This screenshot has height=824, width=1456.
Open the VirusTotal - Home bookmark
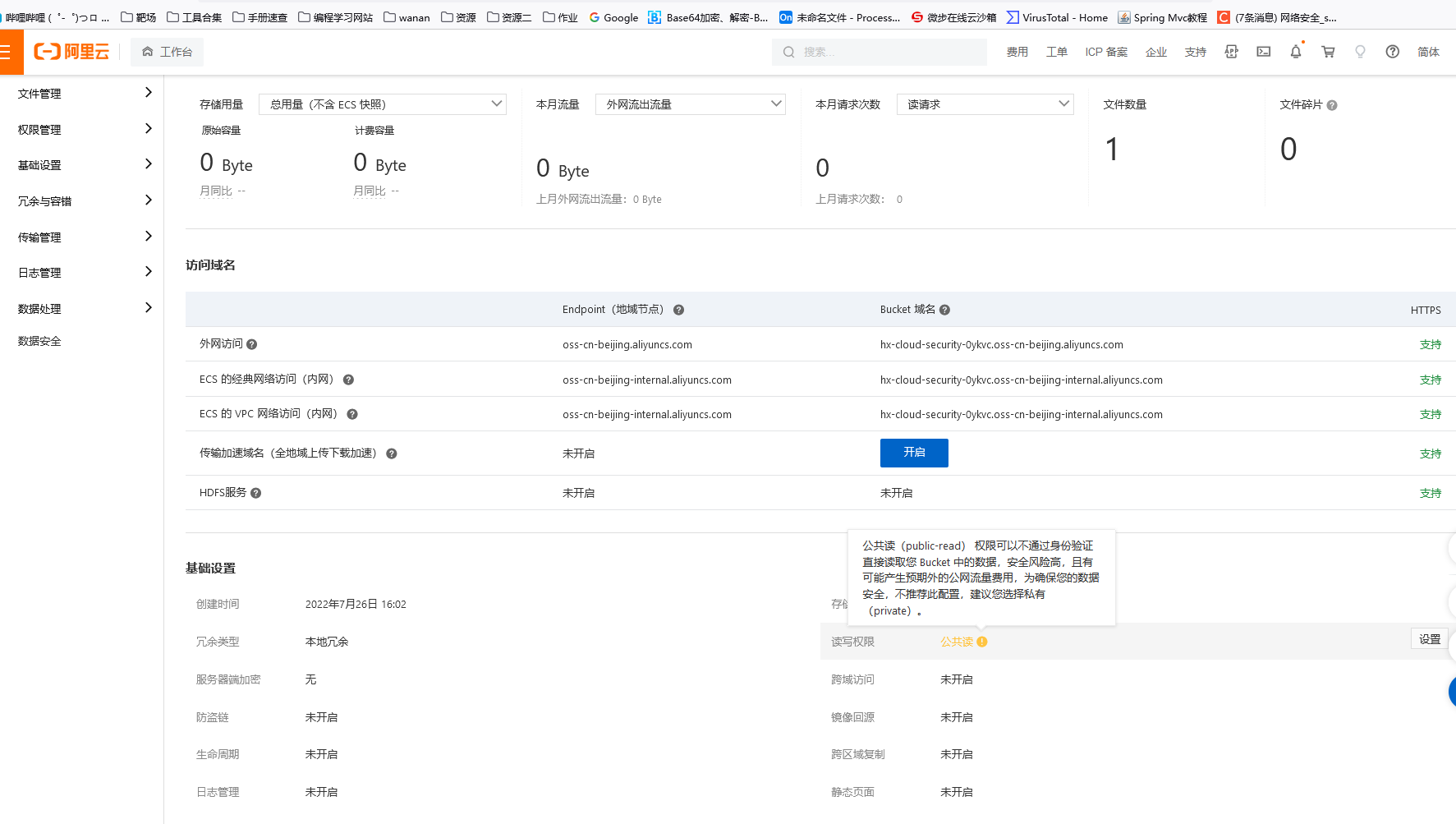(1058, 17)
